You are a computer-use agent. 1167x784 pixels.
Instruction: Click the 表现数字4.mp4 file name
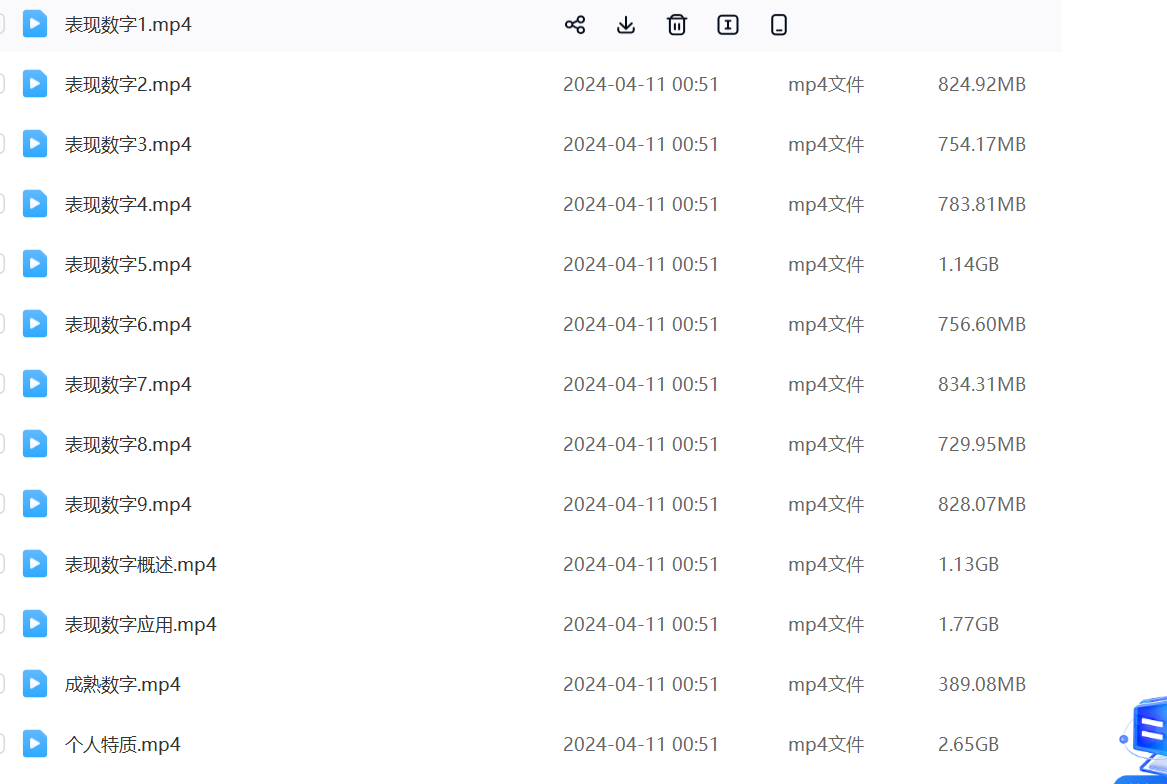tap(128, 205)
